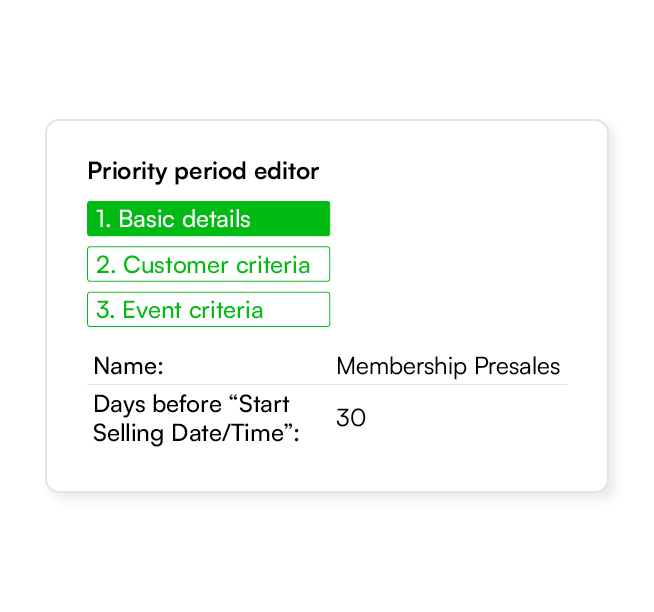Go to 3. Event criteria step
This screenshot has width=654, height=612.
click(209, 310)
